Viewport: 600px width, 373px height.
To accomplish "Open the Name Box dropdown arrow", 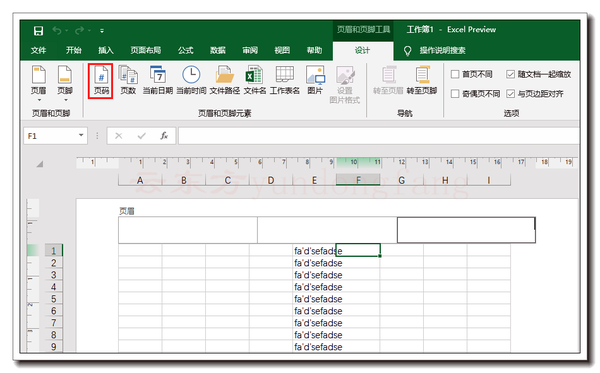I will coord(81,135).
